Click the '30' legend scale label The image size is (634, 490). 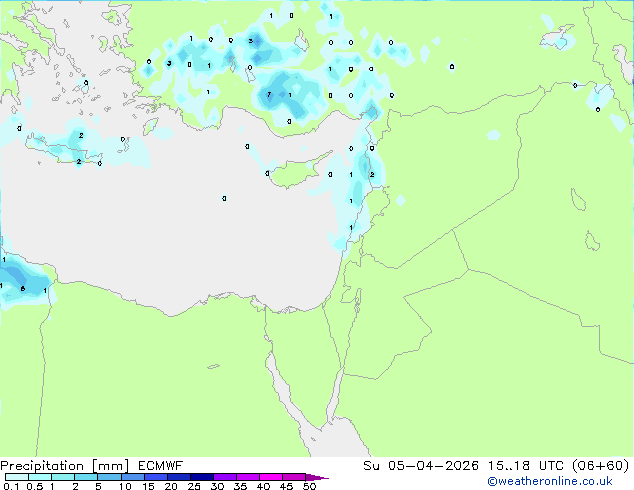coord(217,486)
